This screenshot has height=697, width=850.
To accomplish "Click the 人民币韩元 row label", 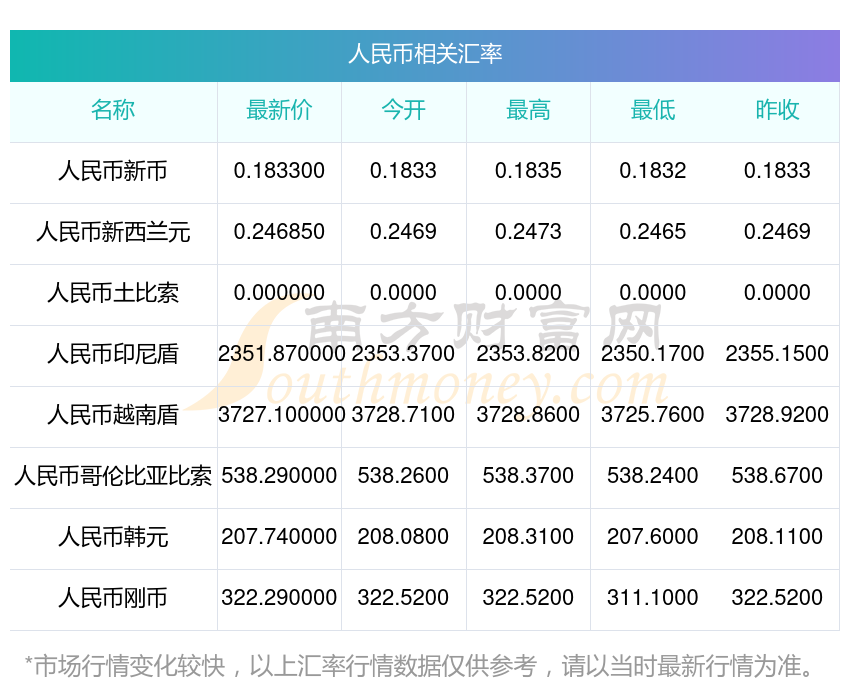I will (x=113, y=537).
